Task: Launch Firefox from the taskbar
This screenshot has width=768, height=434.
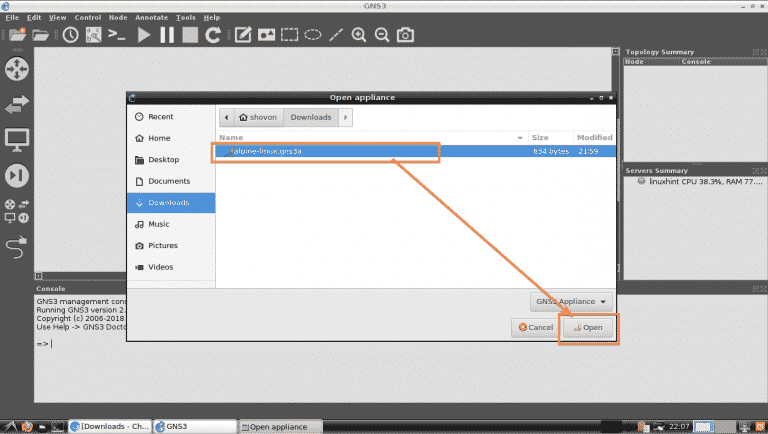Action: pos(27,427)
